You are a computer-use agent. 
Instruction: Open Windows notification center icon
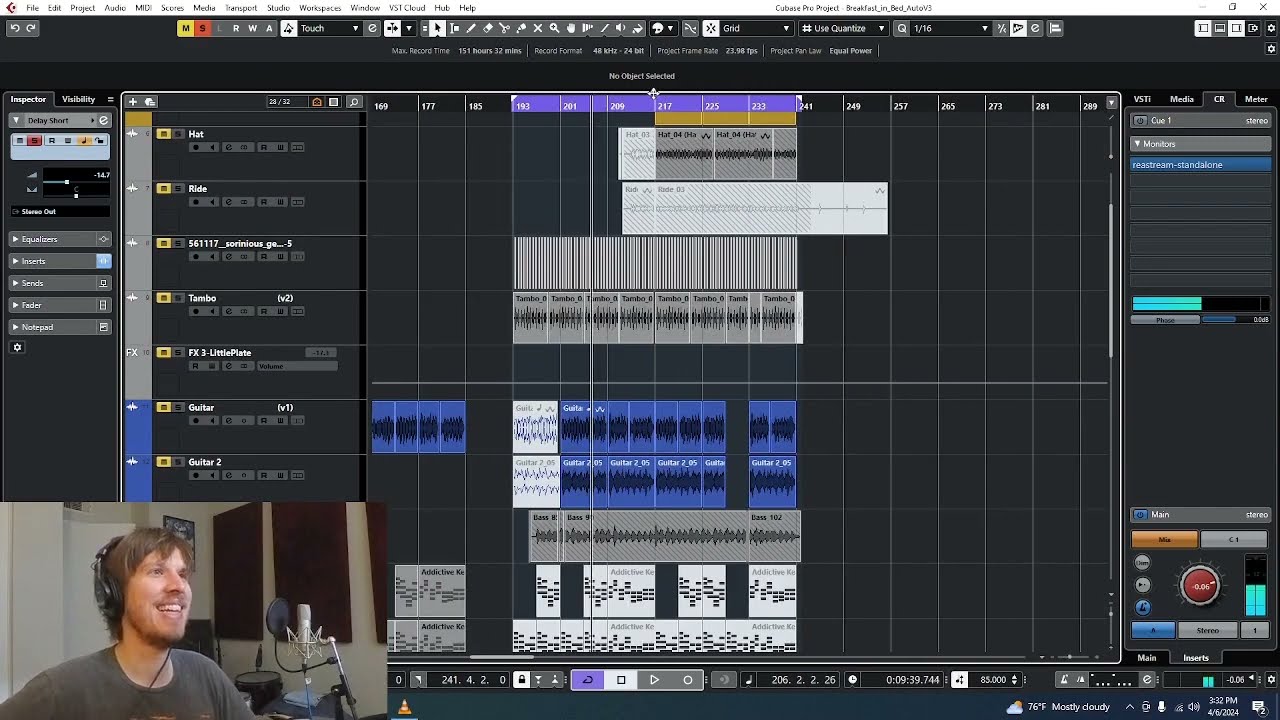pos(1259,707)
